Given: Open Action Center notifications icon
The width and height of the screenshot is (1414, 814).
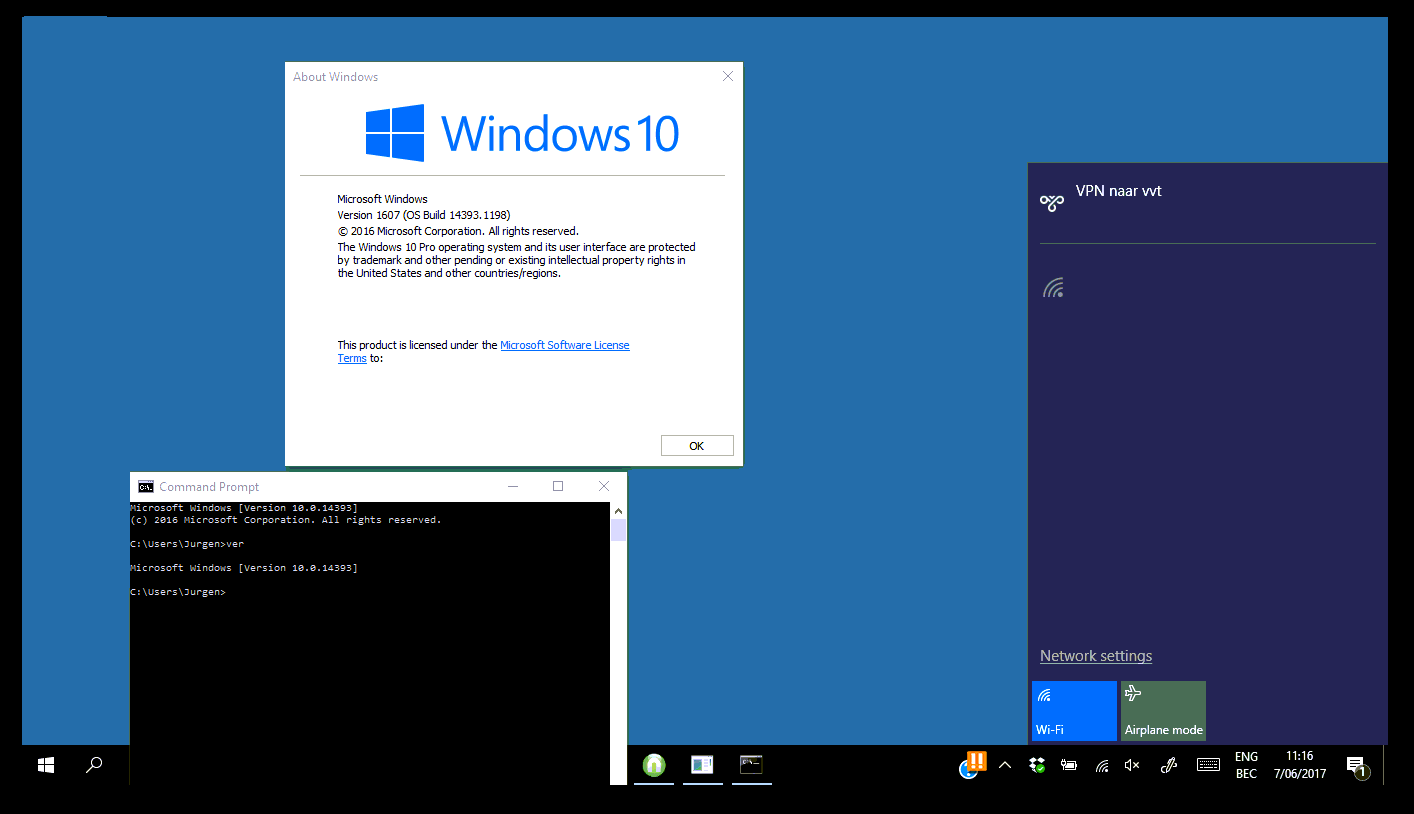Looking at the screenshot, I should pos(1356,766).
